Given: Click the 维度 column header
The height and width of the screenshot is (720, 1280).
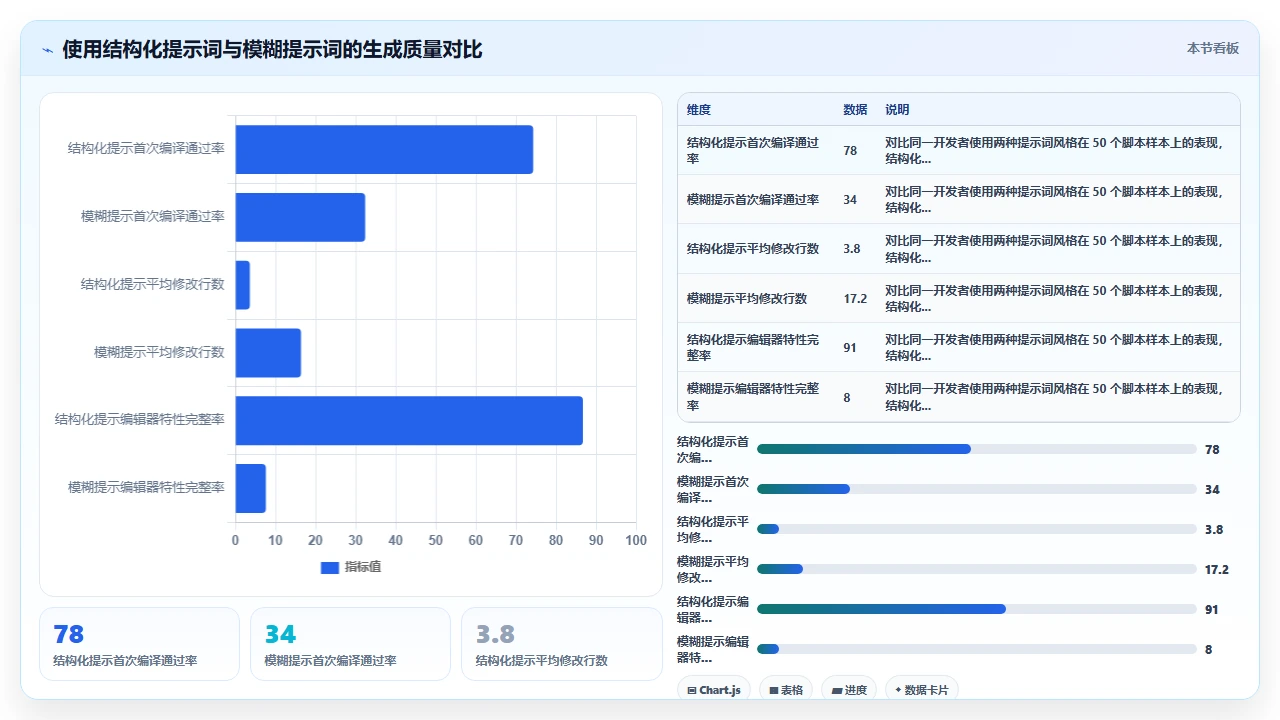Looking at the screenshot, I should pyautogui.click(x=699, y=110).
